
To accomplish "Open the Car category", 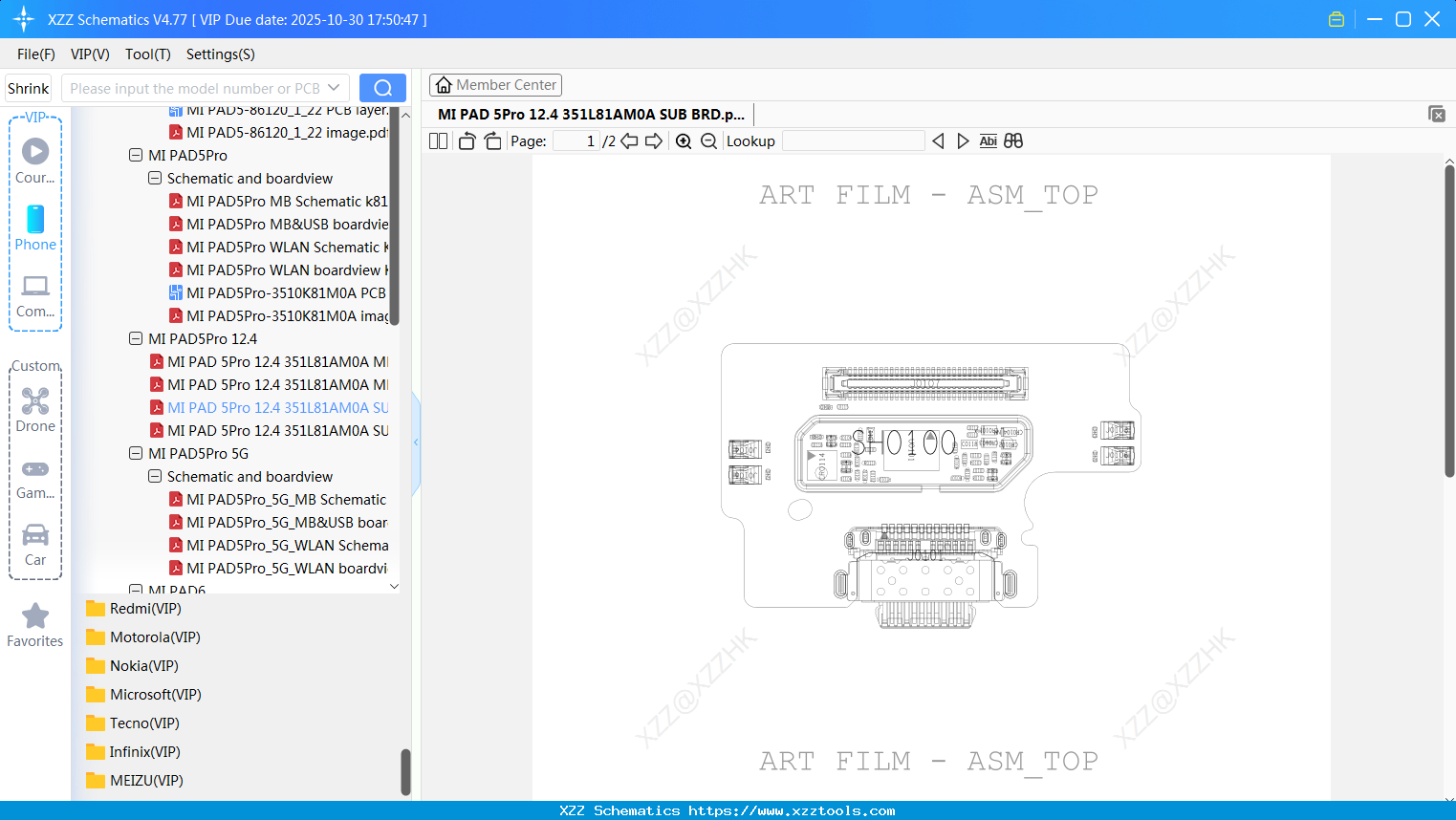I will 35,545.
